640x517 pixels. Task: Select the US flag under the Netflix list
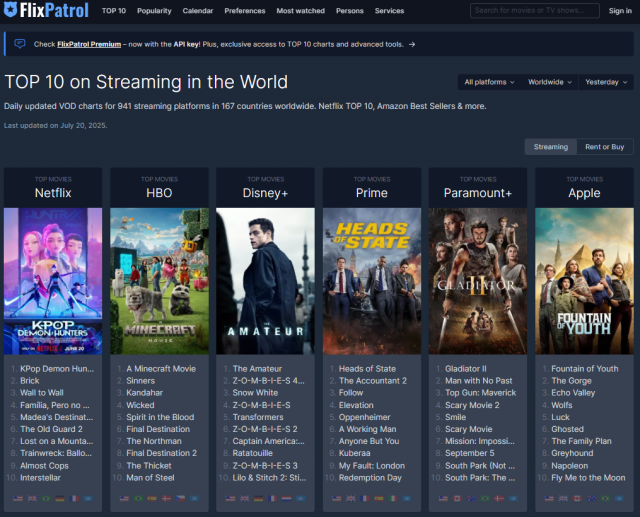pos(18,498)
